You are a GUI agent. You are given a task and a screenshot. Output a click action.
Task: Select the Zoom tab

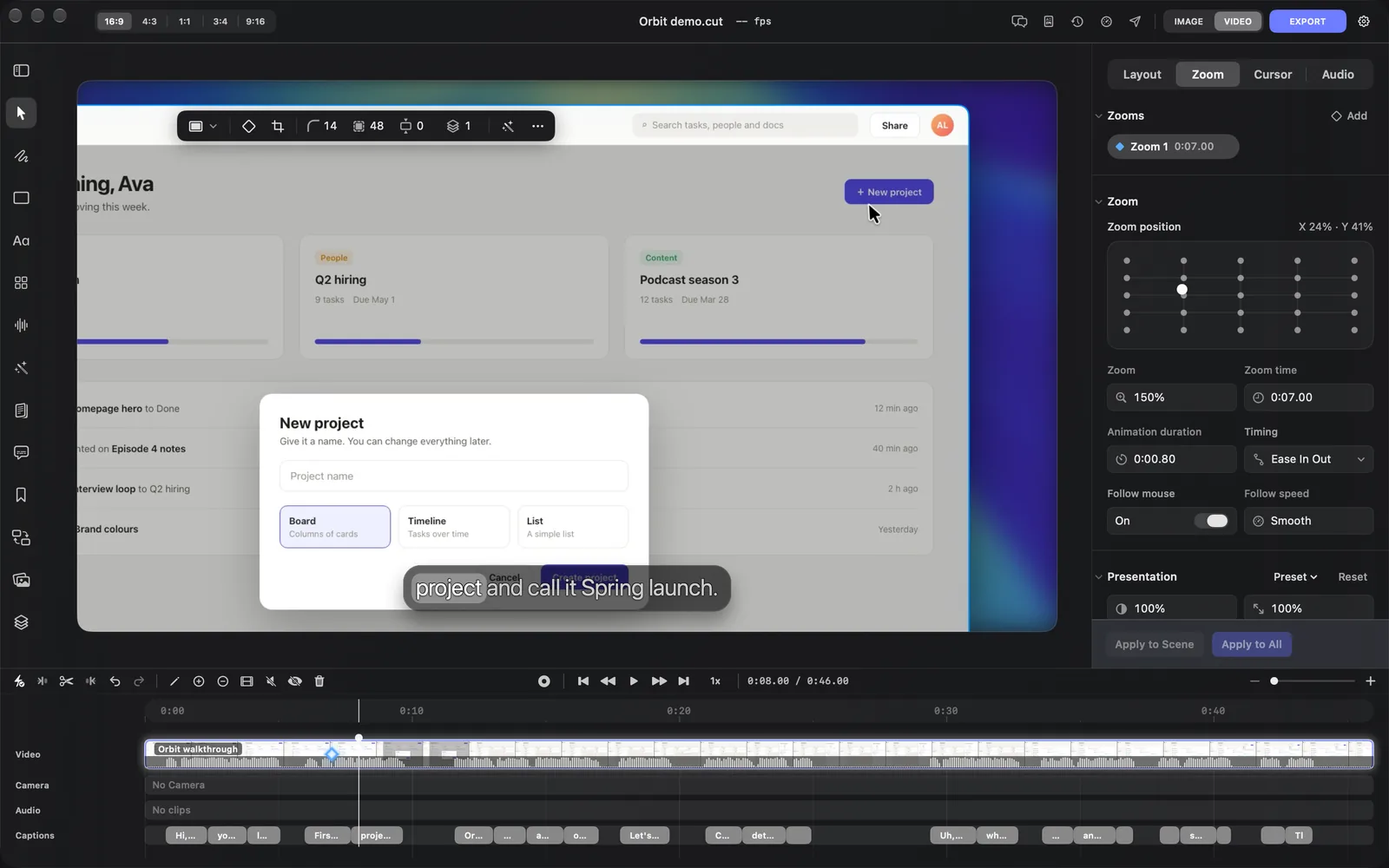pyautogui.click(x=1208, y=75)
